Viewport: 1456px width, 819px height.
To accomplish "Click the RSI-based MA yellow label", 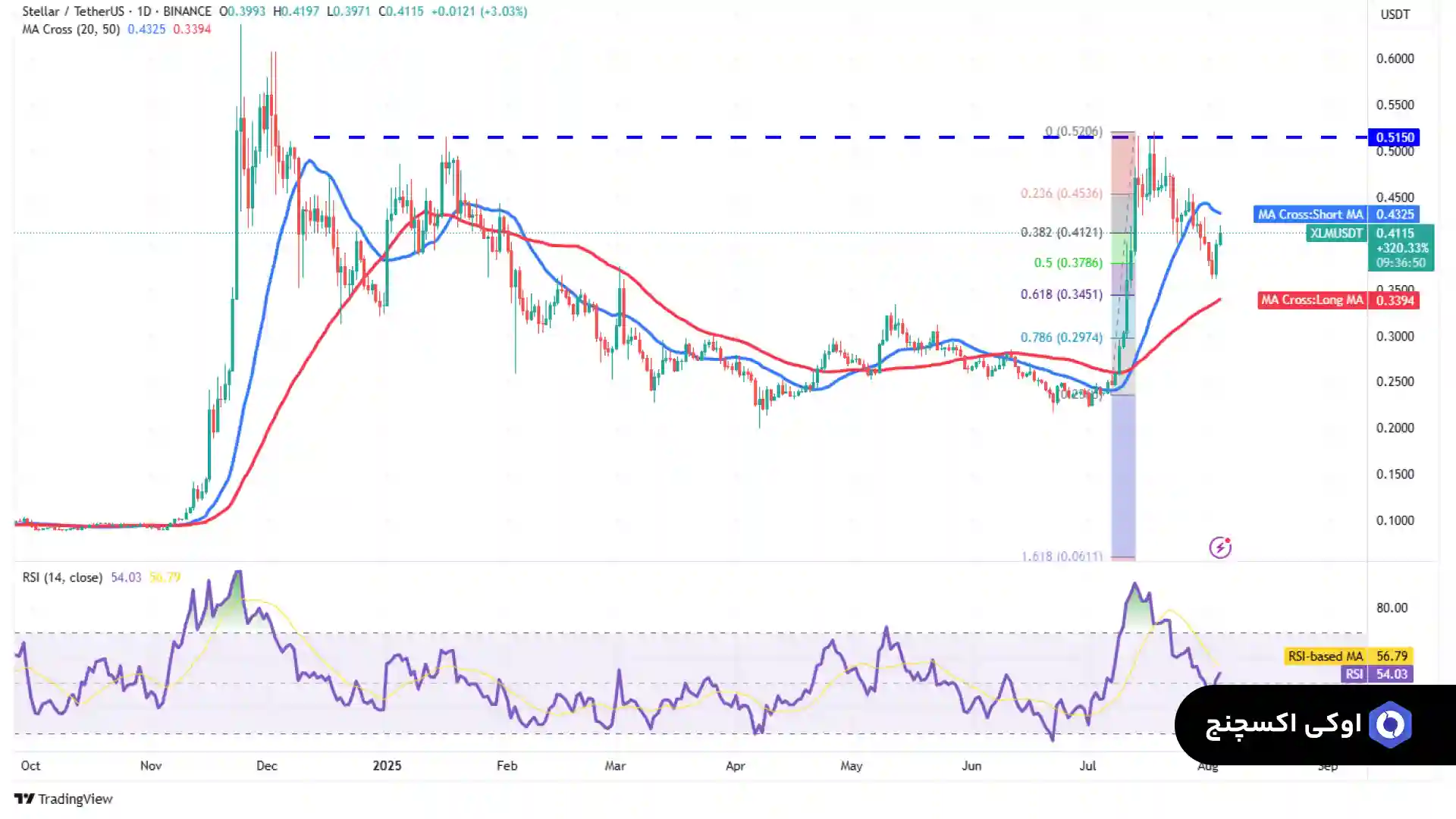I will [1326, 656].
